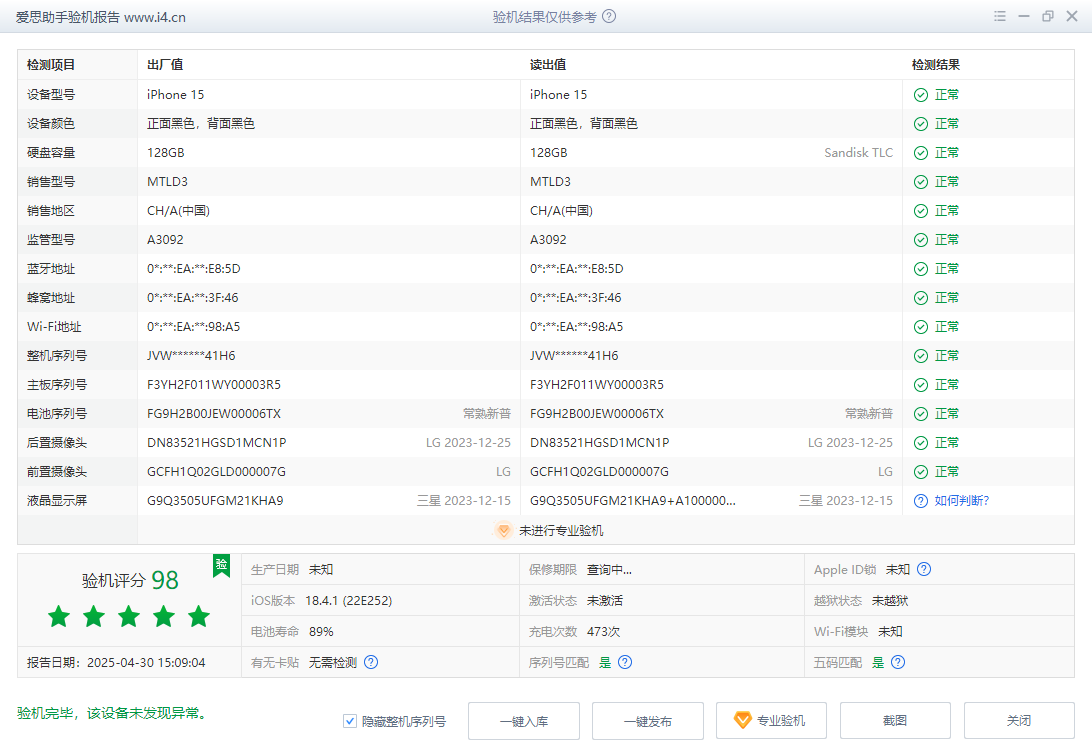
Task: Click the green check icon in 前置摄像头 row
Action: (x=921, y=472)
